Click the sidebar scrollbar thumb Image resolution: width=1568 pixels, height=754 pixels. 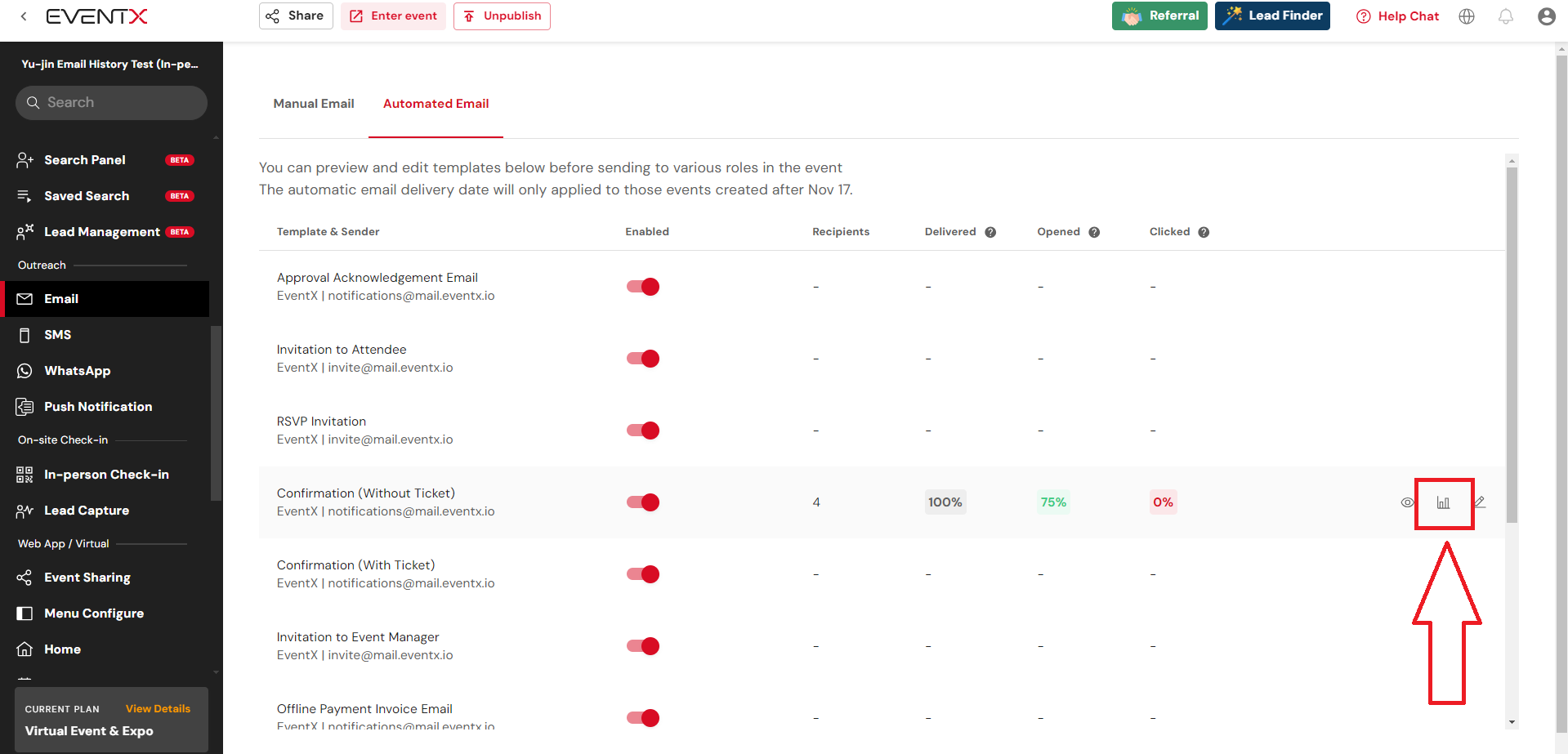216,413
